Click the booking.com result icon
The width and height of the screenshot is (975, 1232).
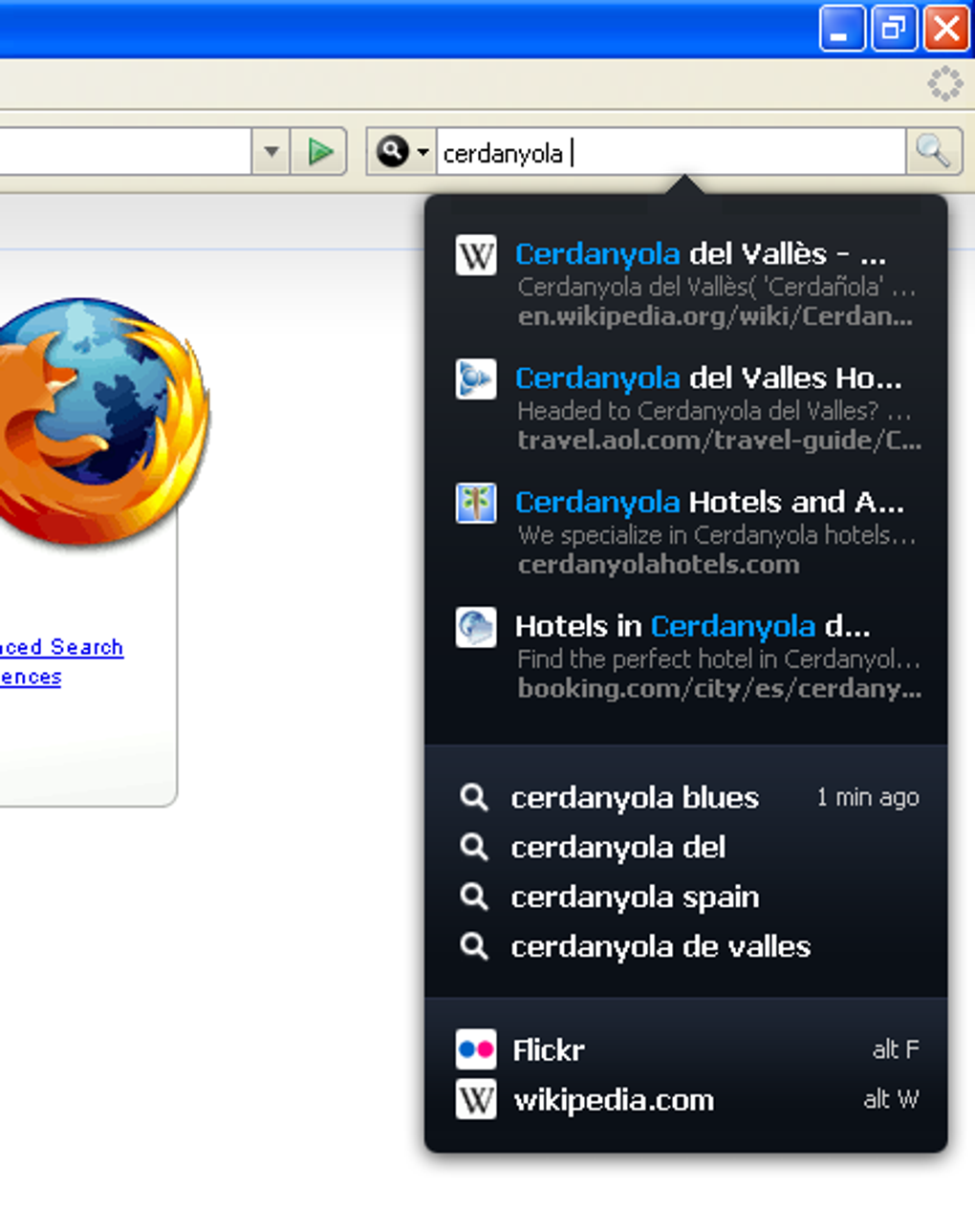pyautogui.click(x=476, y=628)
